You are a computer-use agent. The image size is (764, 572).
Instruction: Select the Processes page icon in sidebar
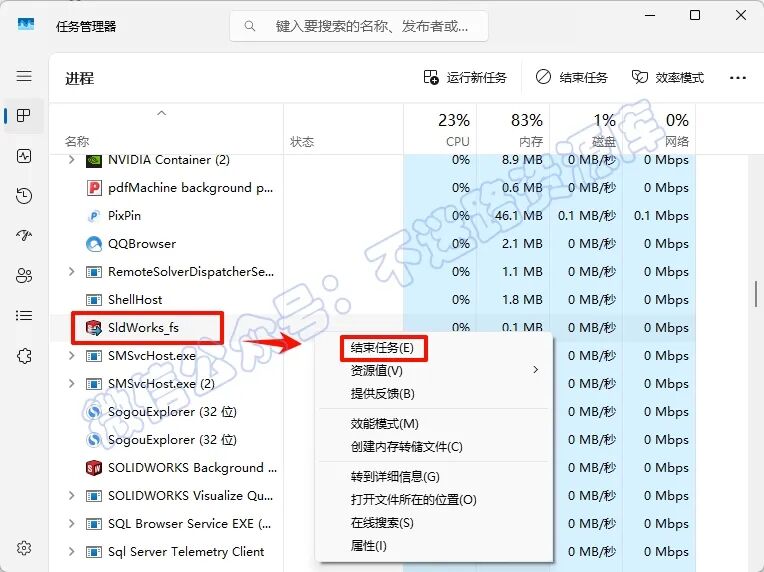24,115
